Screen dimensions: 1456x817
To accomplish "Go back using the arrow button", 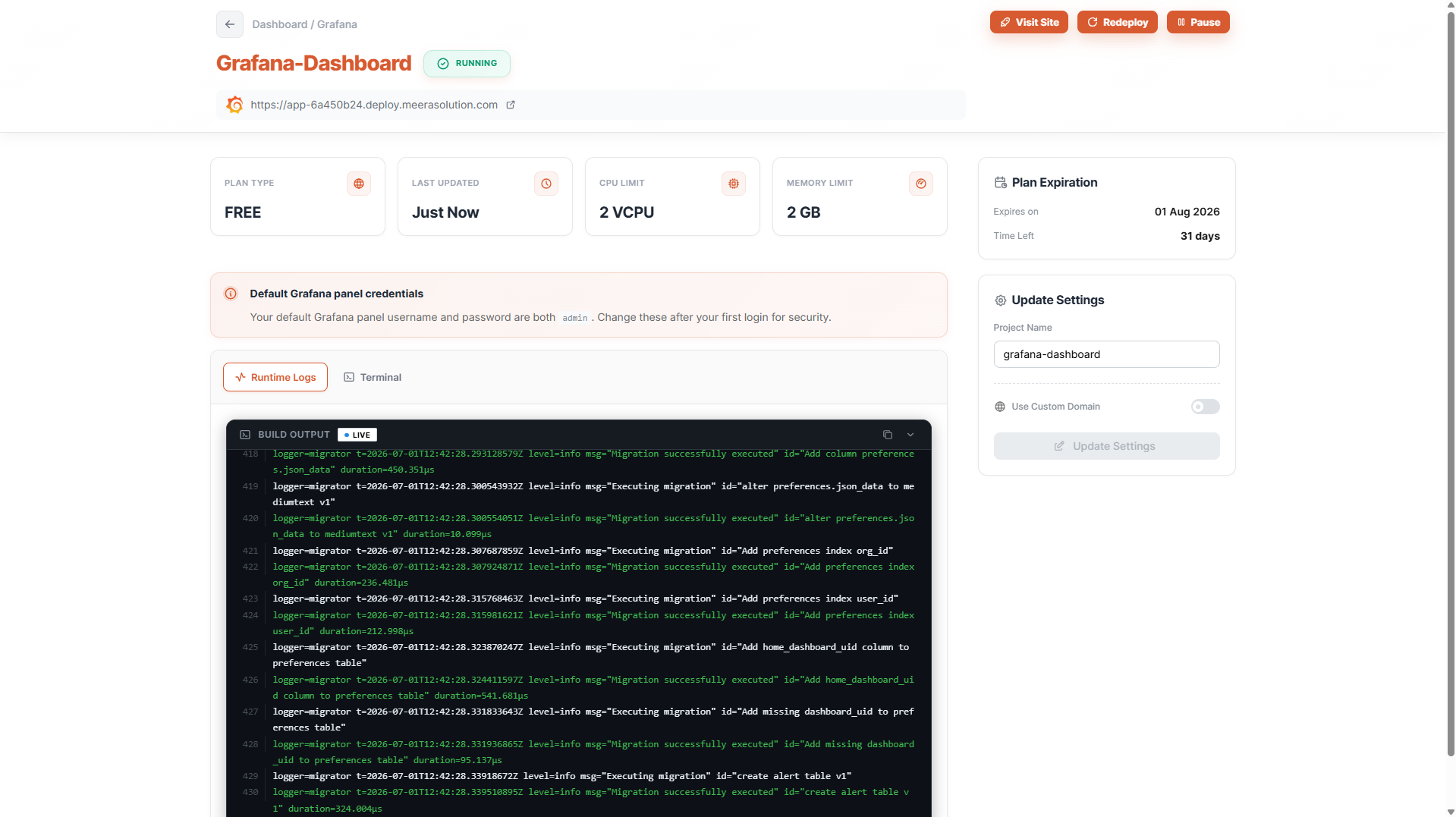I will point(229,24).
